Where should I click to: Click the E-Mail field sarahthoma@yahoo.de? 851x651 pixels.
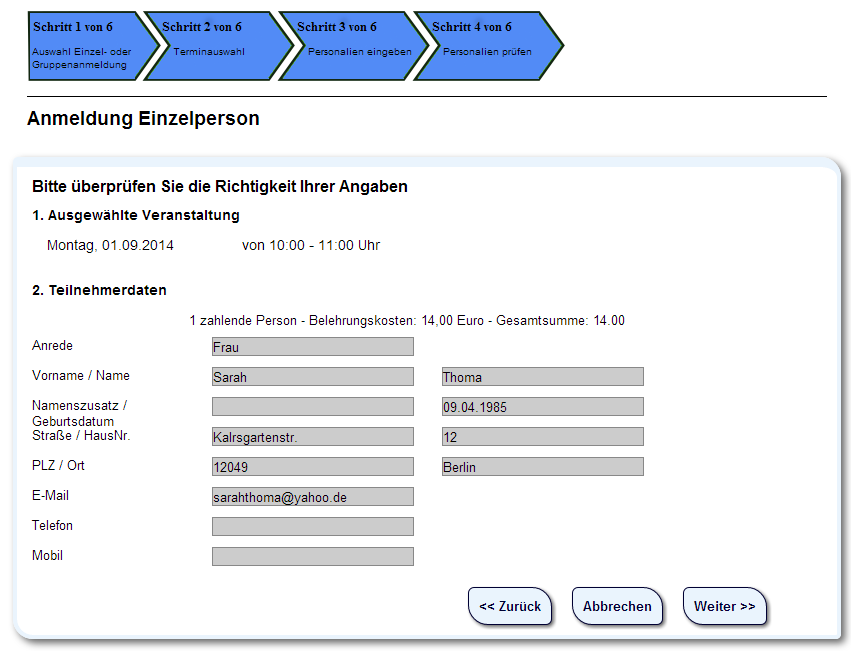312,497
